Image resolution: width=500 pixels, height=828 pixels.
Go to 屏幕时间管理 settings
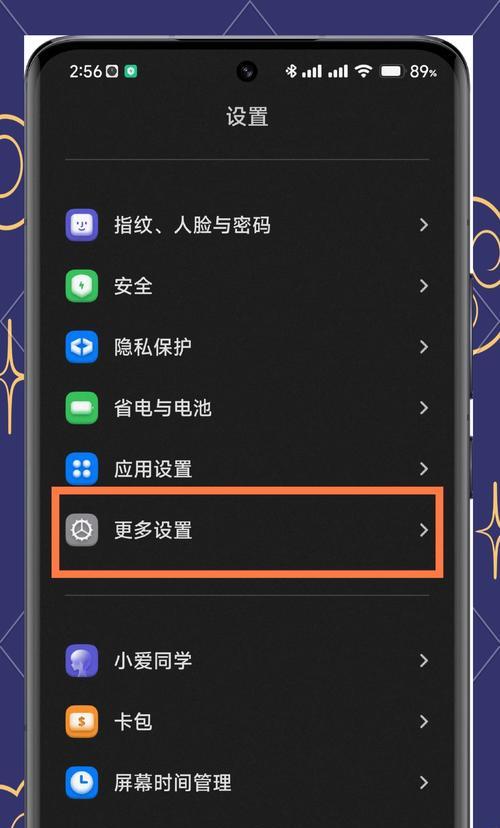tap(247, 783)
